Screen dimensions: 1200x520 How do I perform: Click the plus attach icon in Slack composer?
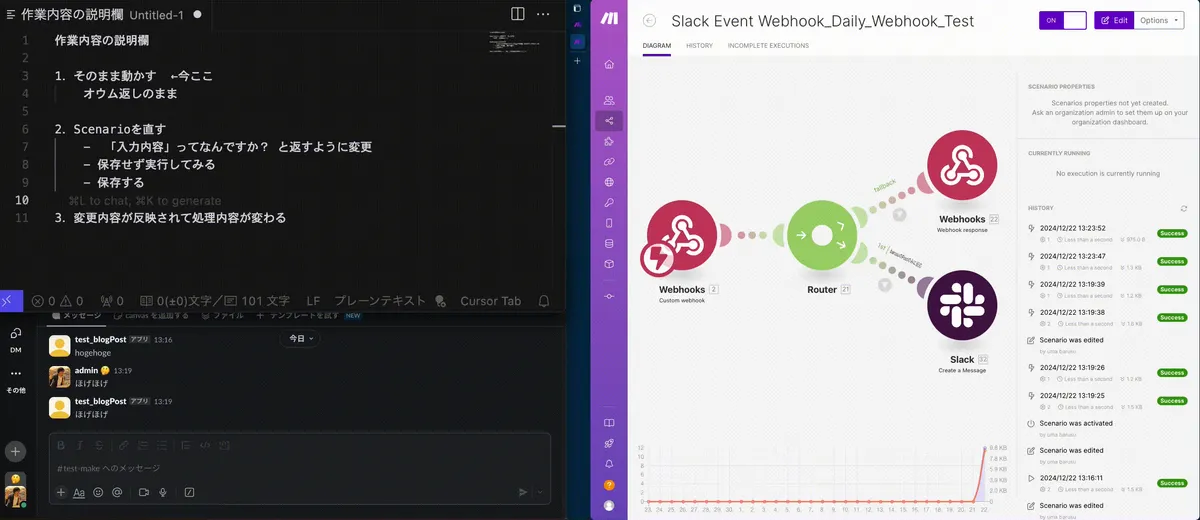coord(61,492)
